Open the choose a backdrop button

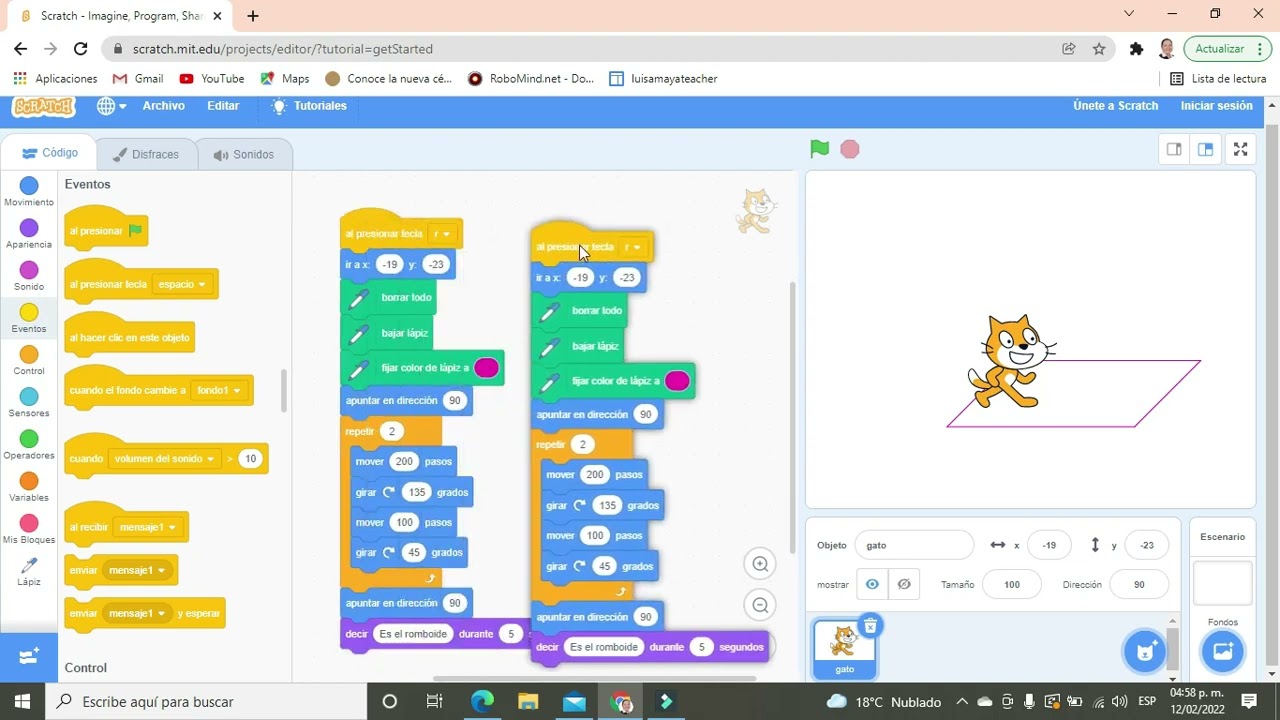1222,652
